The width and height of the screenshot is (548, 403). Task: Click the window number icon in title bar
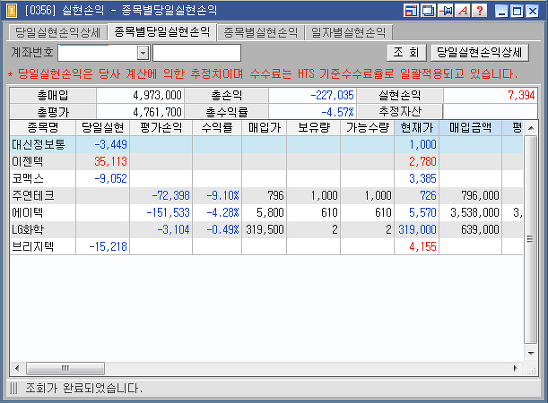(12, 10)
